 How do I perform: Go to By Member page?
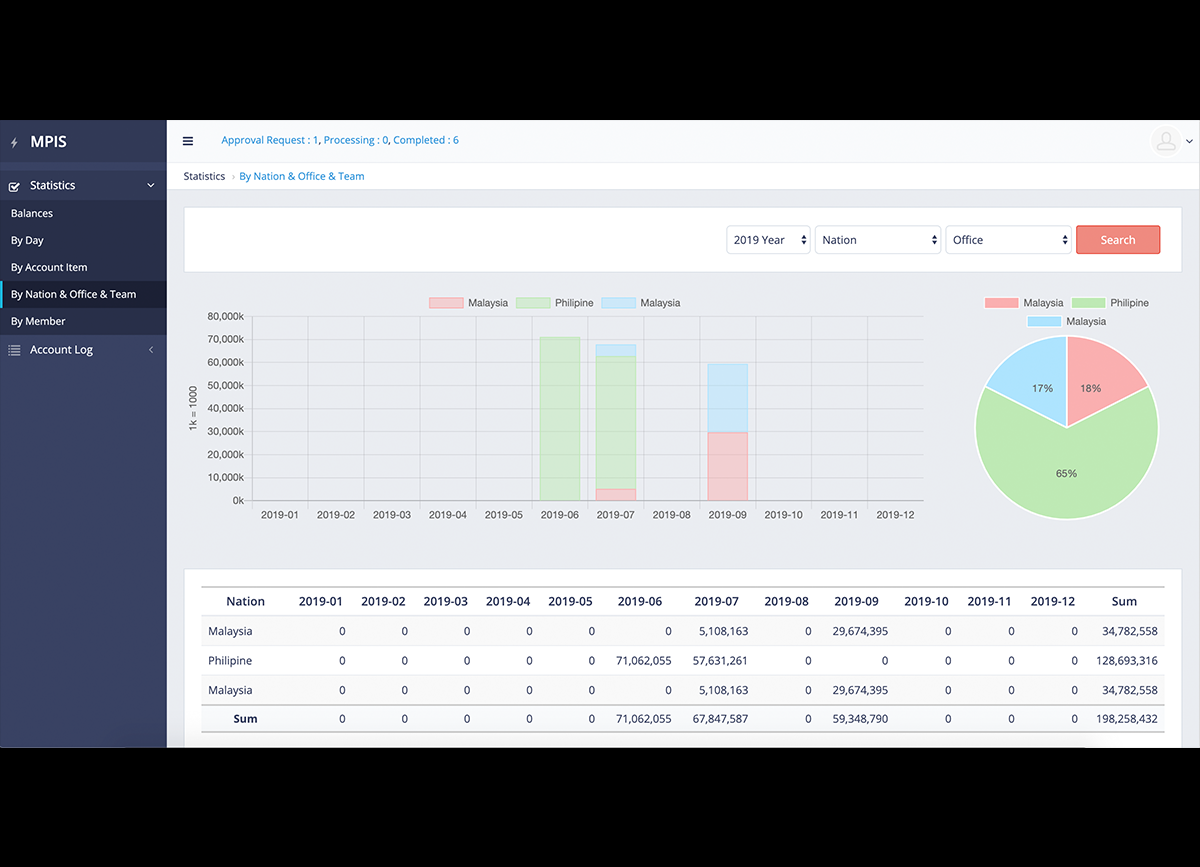point(38,321)
